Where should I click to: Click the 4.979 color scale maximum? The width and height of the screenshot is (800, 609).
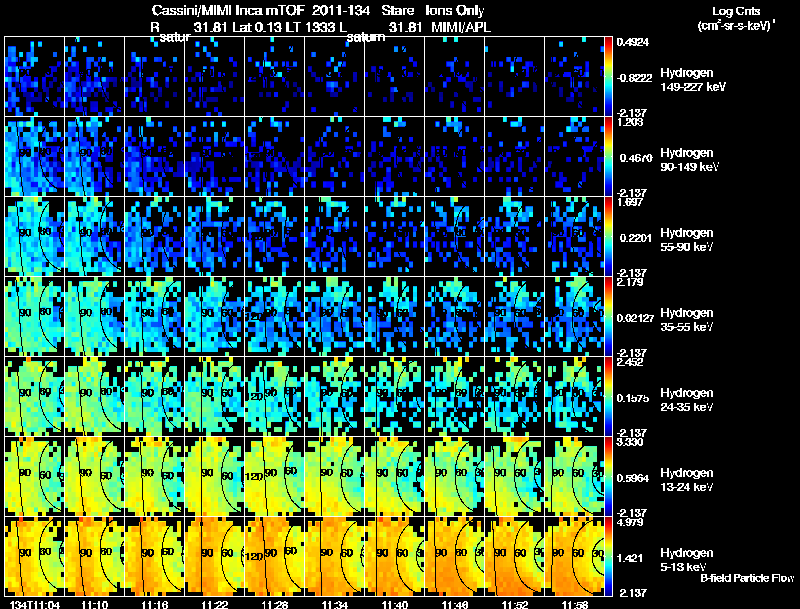[x=630, y=522]
